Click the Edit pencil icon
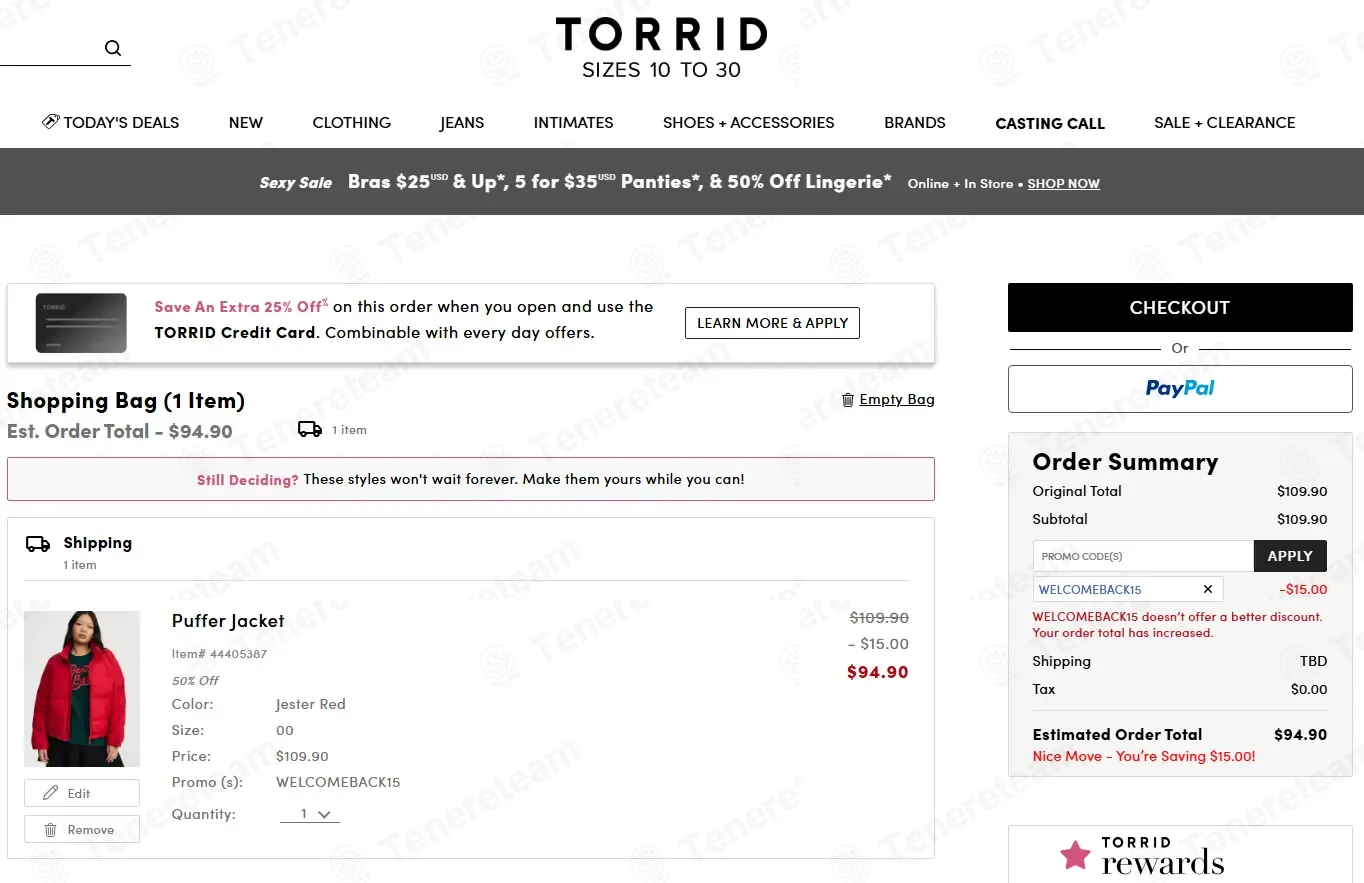 (51, 793)
